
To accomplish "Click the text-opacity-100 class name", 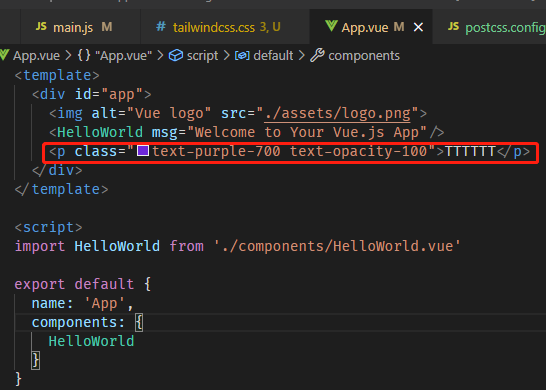I will click(x=359, y=151).
